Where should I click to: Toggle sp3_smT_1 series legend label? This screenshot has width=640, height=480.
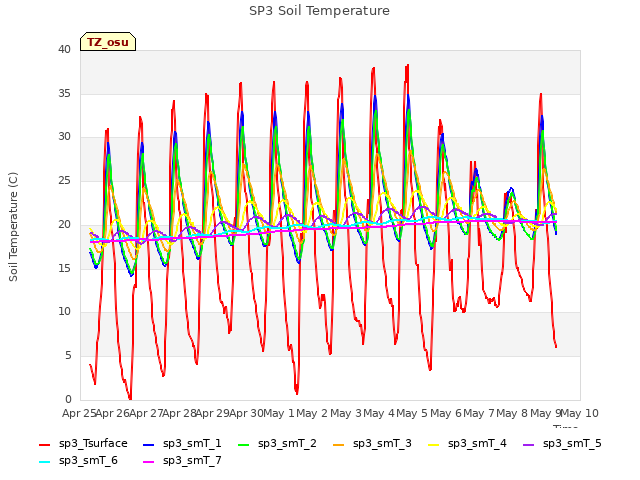pyautogui.click(x=192, y=444)
